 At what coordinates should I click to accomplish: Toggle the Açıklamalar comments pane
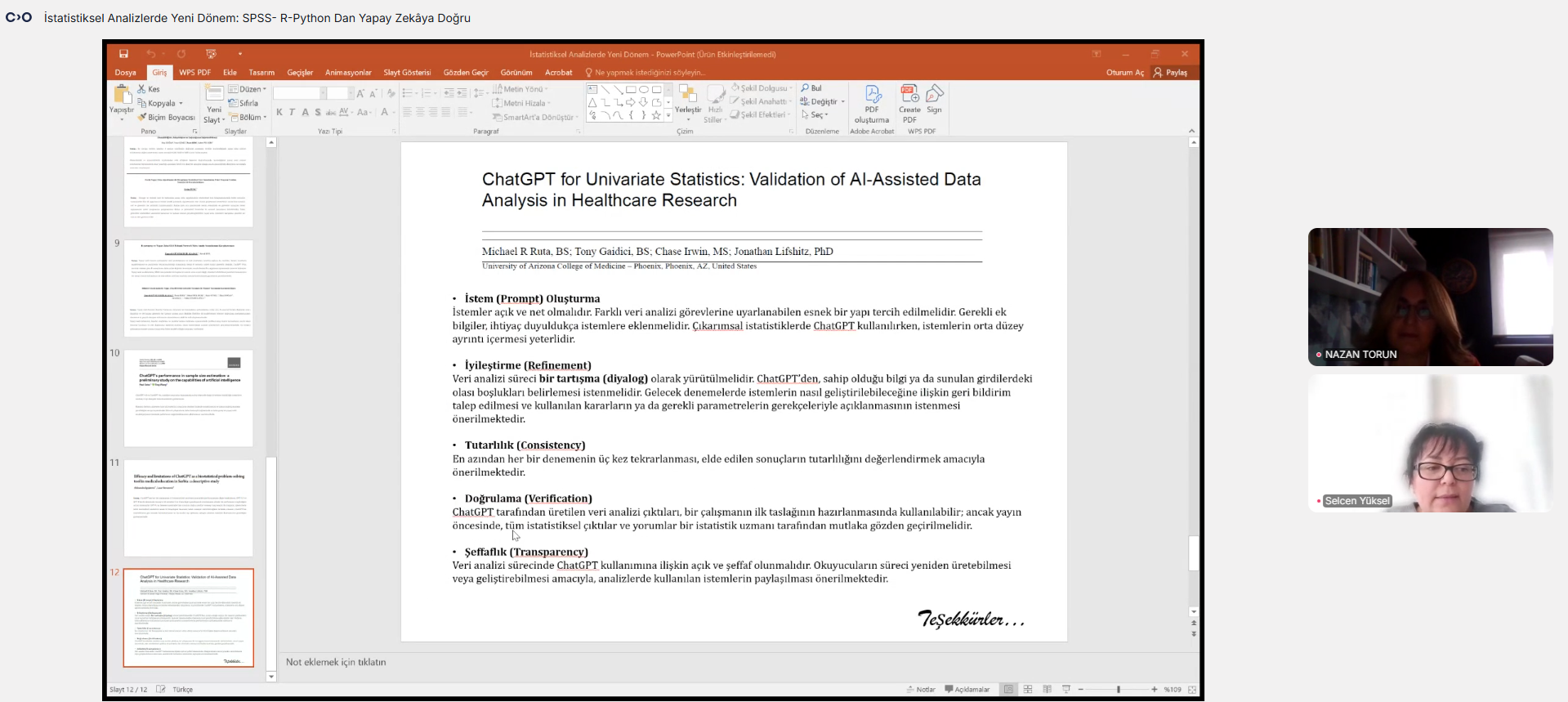(x=967, y=690)
